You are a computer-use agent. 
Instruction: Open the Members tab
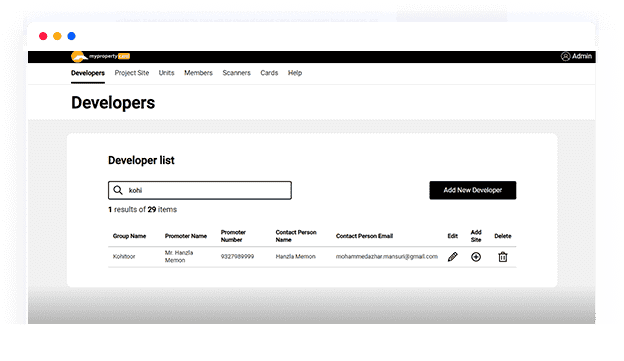[x=198, y=73]
